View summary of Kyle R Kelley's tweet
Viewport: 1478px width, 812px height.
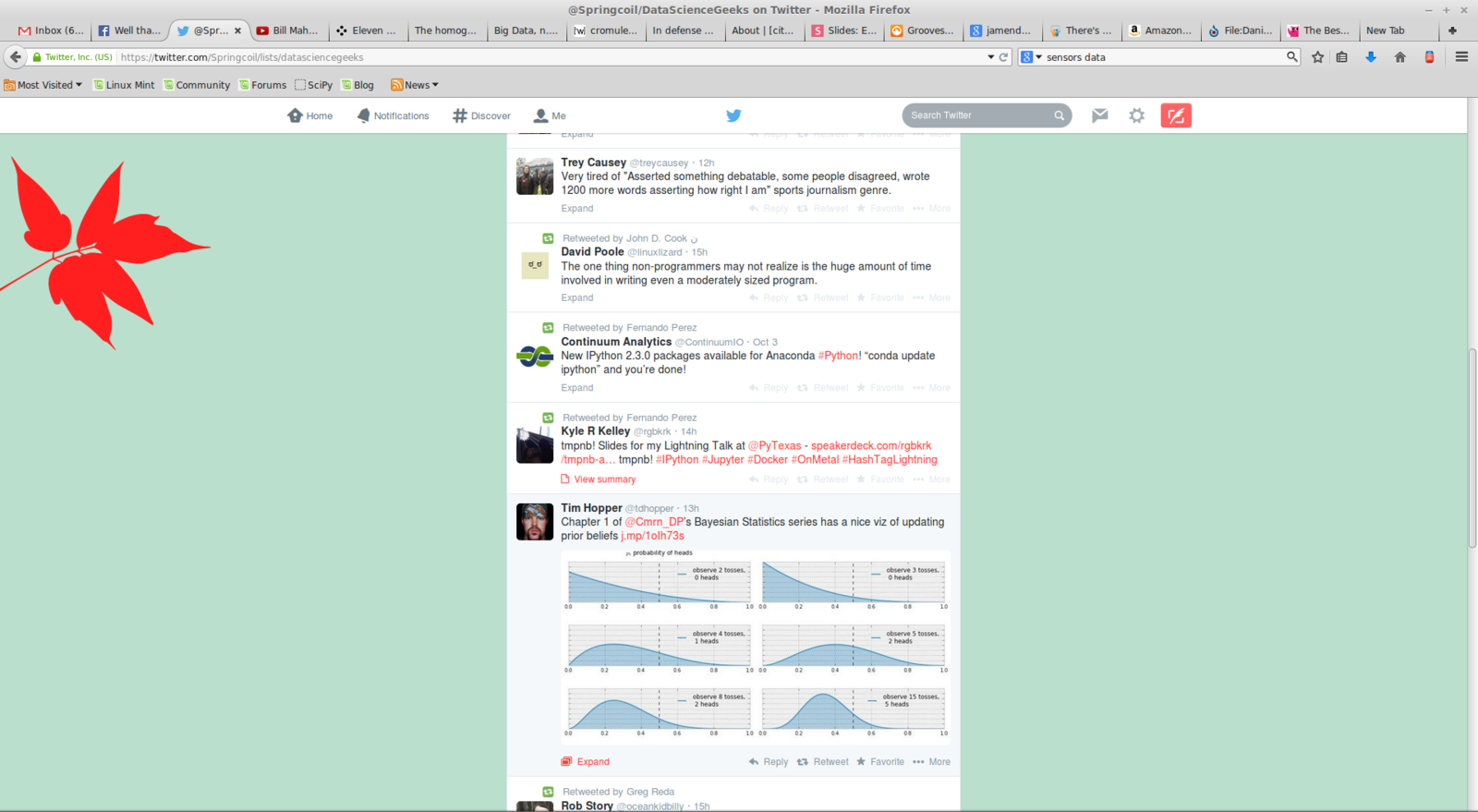point(598,479)
